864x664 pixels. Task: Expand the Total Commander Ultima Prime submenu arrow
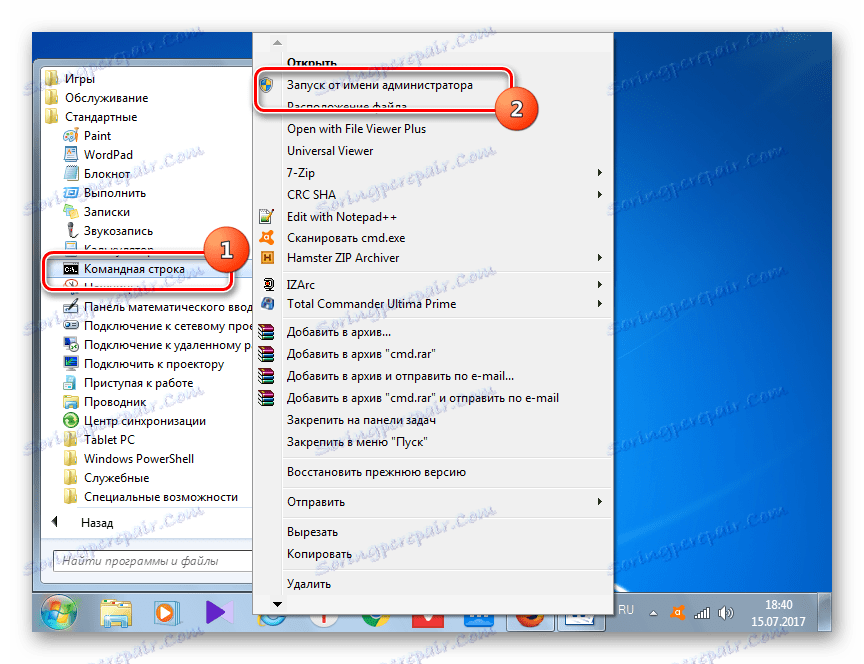tap(600, 304)
